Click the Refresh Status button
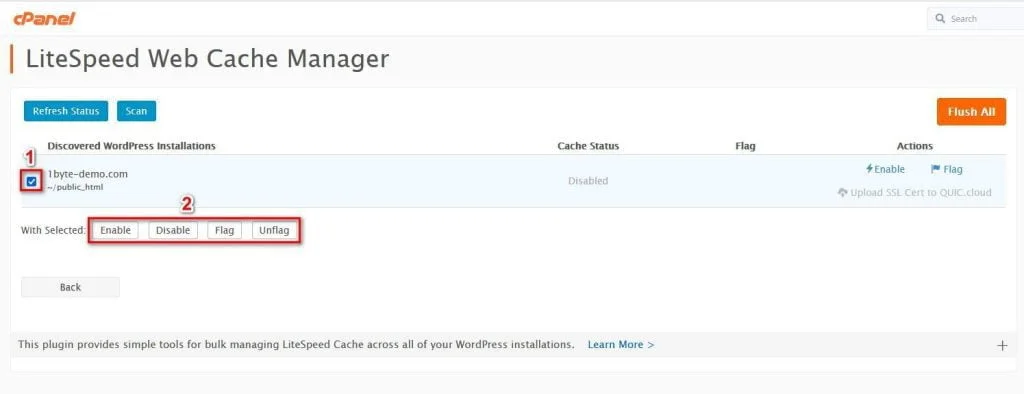 (66, 111)
